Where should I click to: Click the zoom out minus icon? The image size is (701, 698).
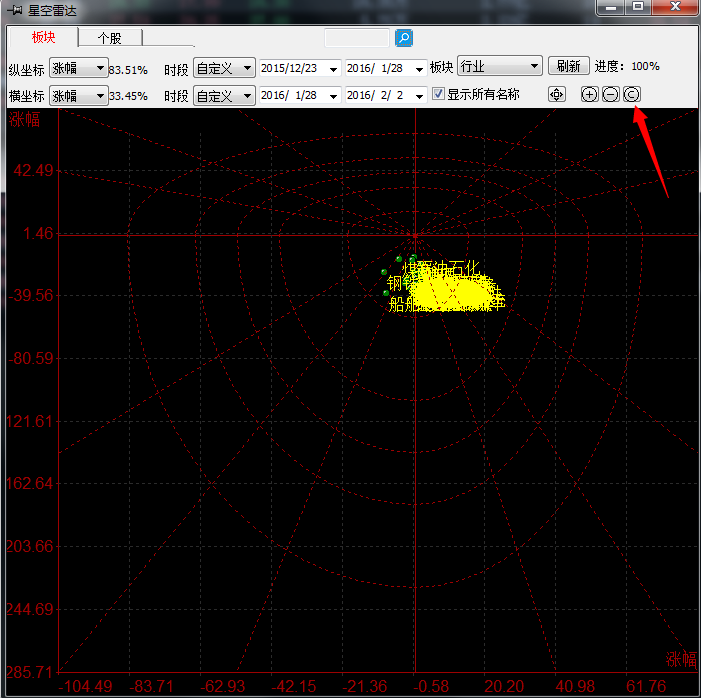tap(610, 95)
